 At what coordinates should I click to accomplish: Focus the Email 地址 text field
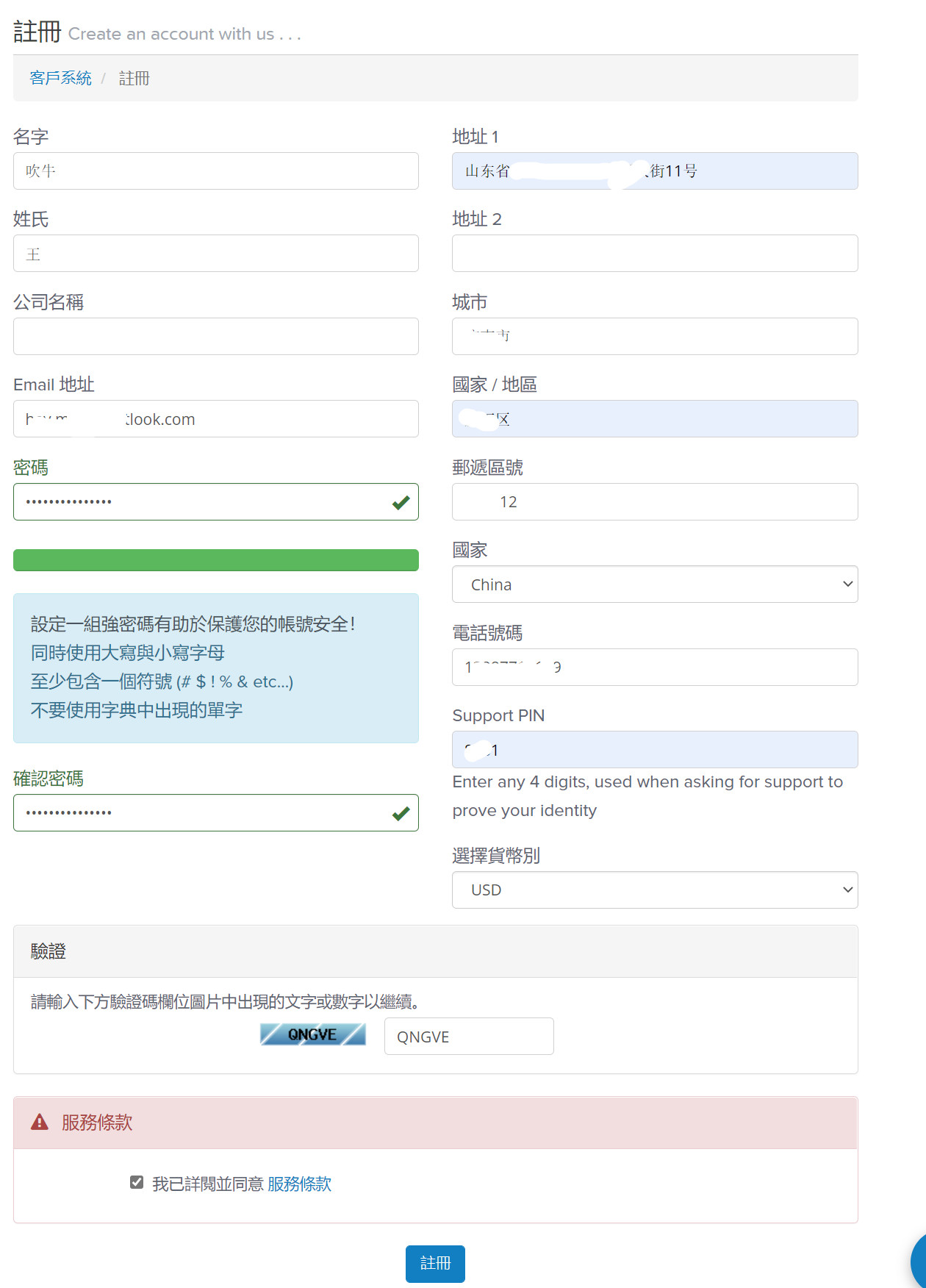click(x=215, y=419)
